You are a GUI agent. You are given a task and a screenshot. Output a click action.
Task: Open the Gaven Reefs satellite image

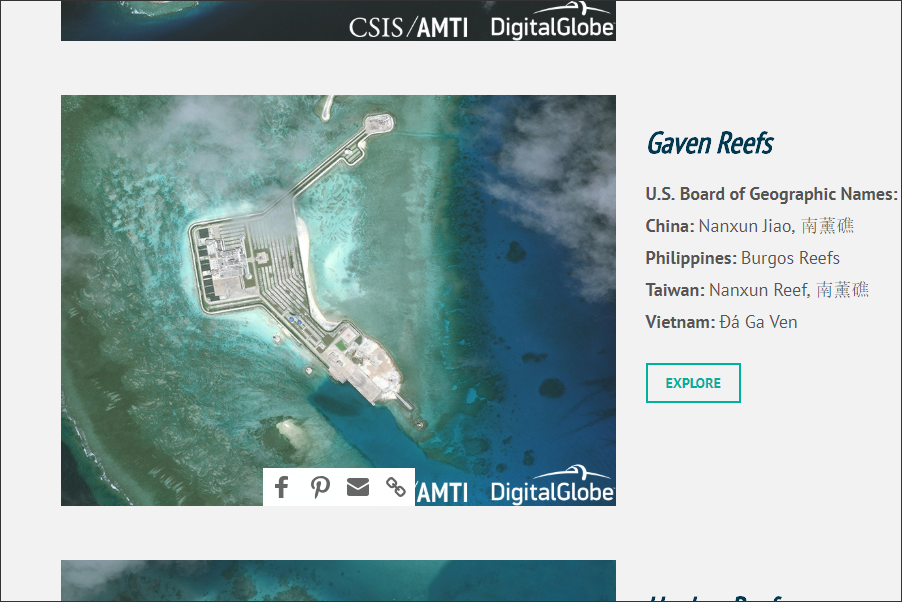(x=338, y=280)
